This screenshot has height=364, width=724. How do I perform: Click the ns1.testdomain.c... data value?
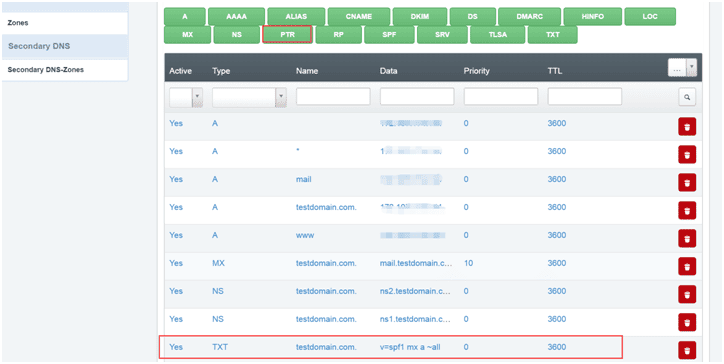(416, 319)
